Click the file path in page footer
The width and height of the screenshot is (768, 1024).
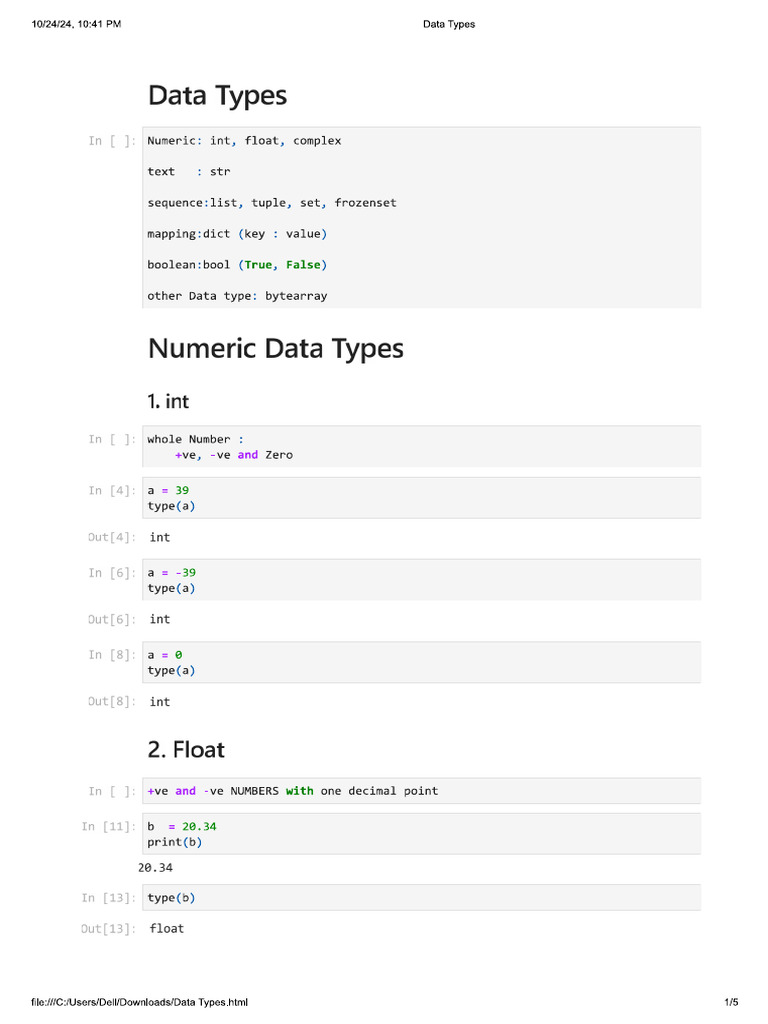point(139,1002)
